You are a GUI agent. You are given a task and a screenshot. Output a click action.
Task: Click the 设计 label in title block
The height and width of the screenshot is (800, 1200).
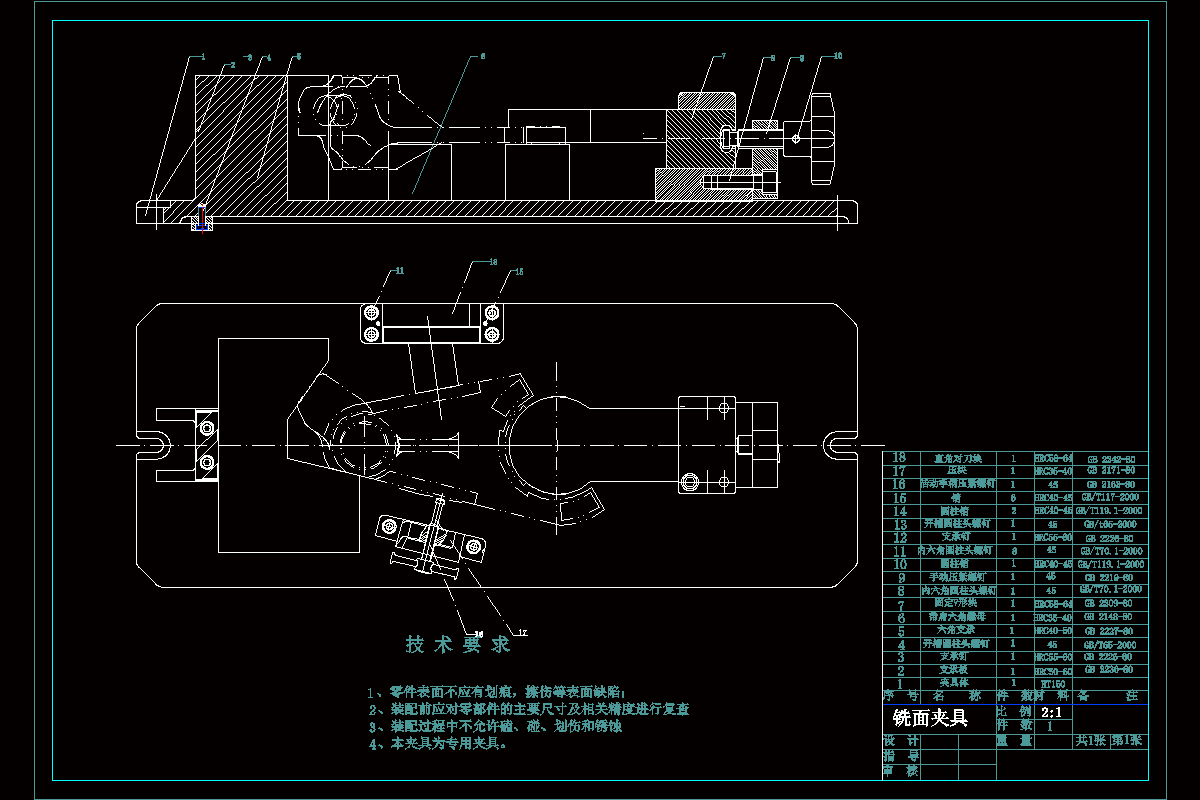(x=901, y=741)
